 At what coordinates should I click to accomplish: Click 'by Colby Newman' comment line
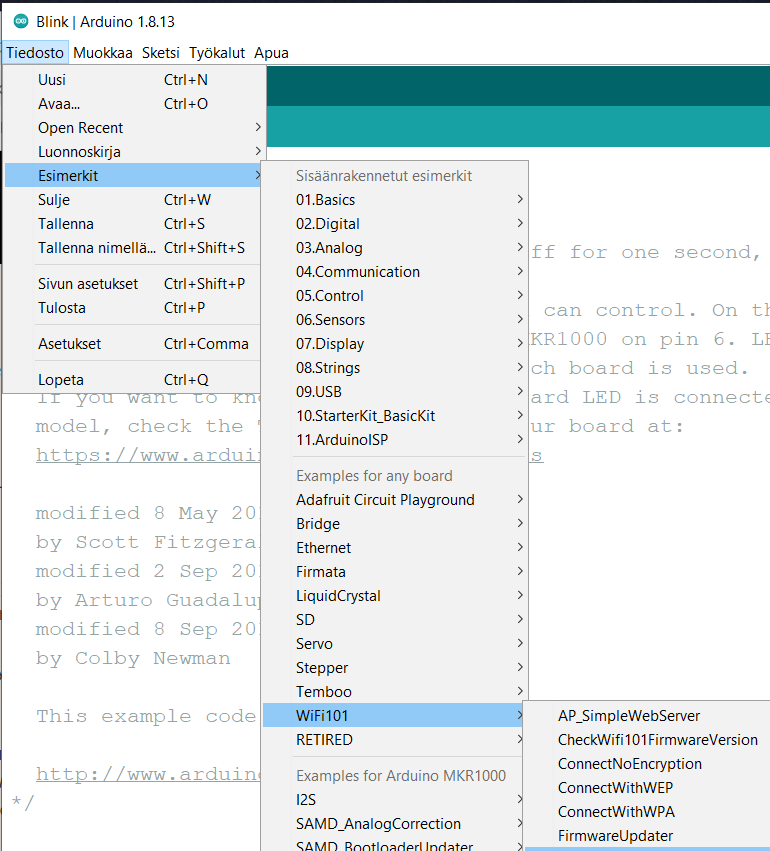click(133, 658)
